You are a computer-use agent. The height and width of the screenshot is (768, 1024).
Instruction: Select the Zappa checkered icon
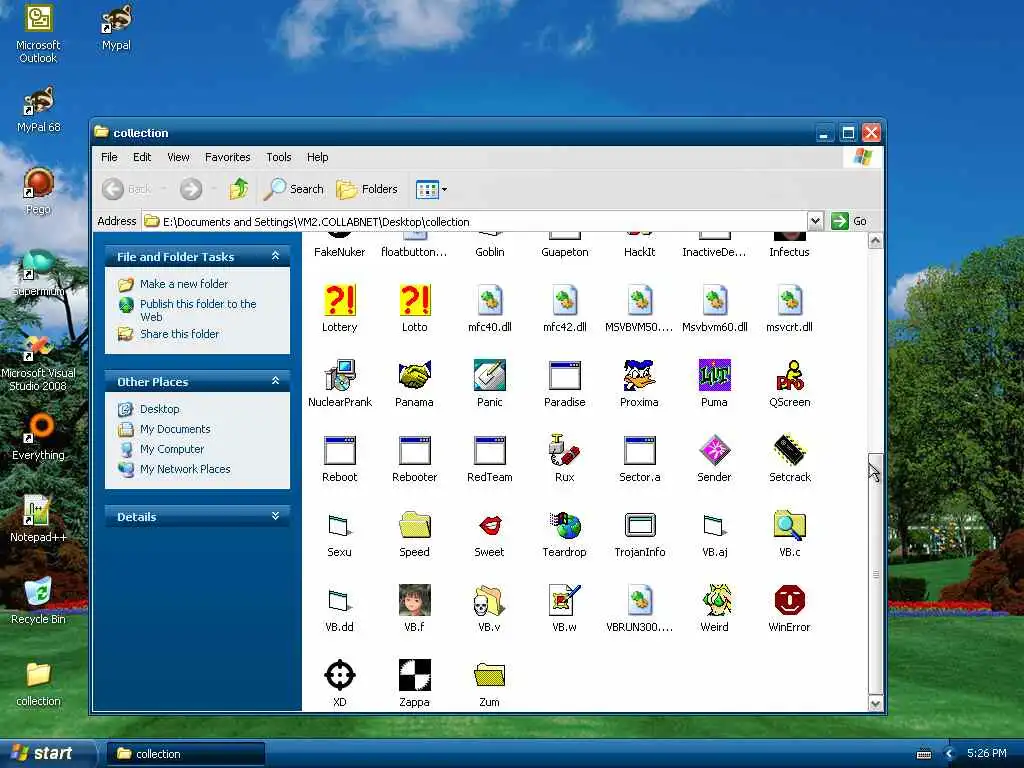pyautogui.click(x=415, y=675)
